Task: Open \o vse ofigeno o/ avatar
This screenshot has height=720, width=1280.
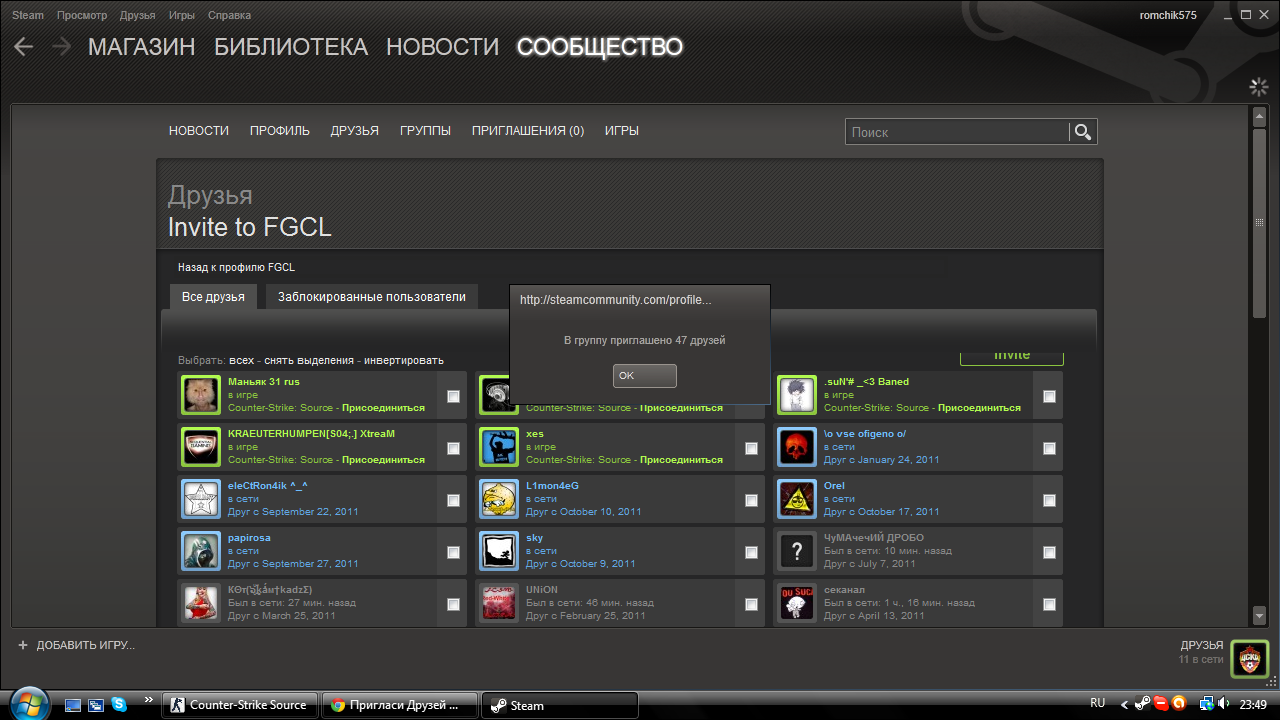Action: (797, 447)
